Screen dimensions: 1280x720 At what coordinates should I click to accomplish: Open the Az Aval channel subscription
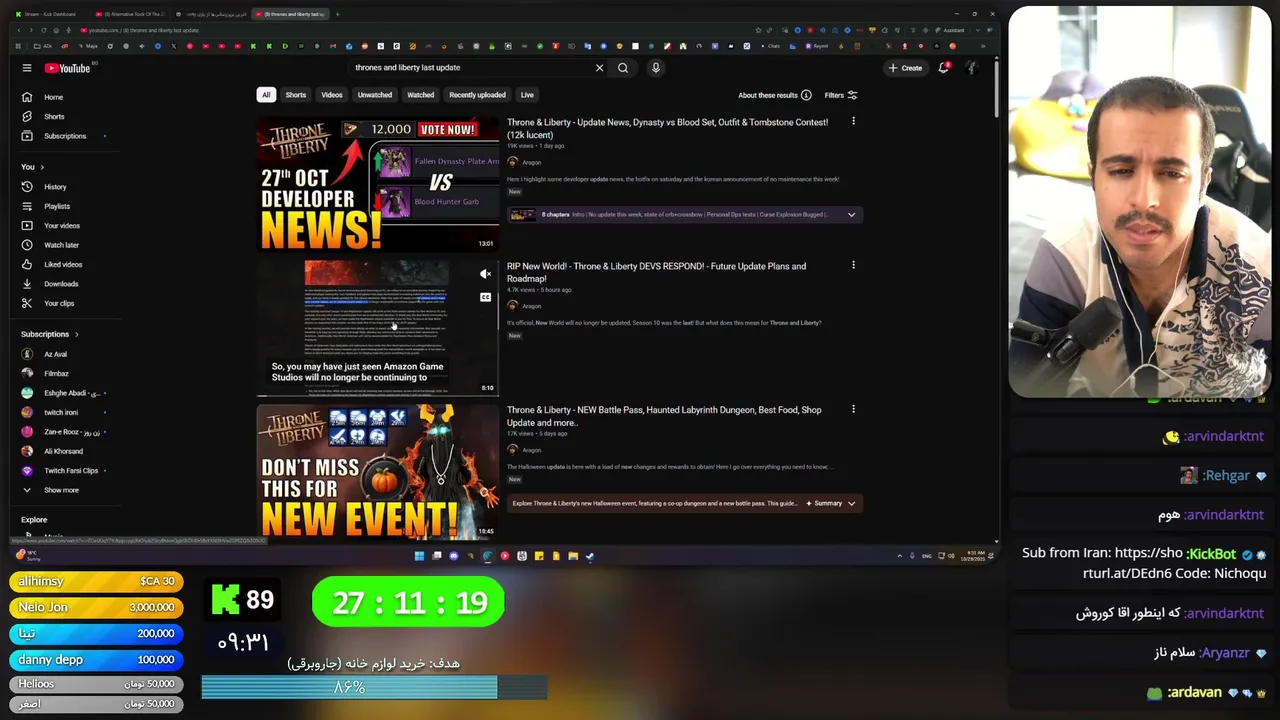[x=55, y=354]
